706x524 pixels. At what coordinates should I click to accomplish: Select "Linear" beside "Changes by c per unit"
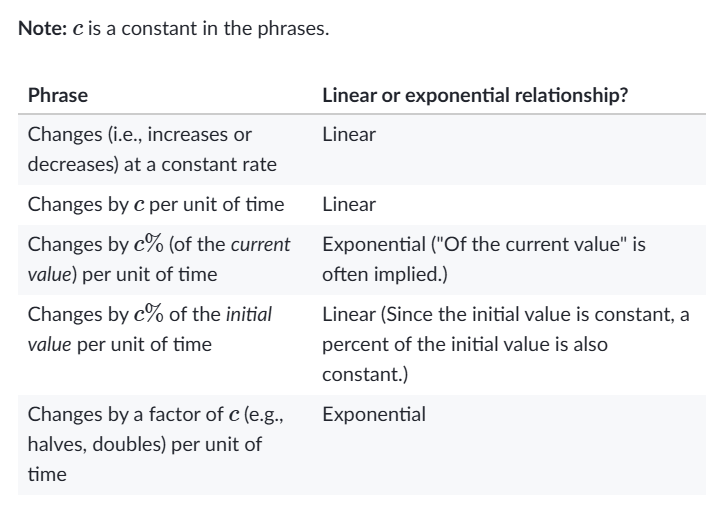[349, 205]
